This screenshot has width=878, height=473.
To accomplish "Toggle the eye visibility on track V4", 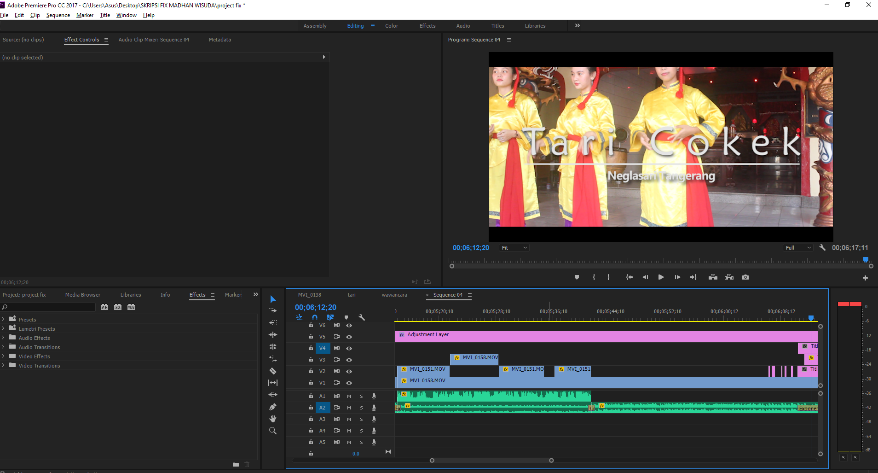I will pos(349,348).
